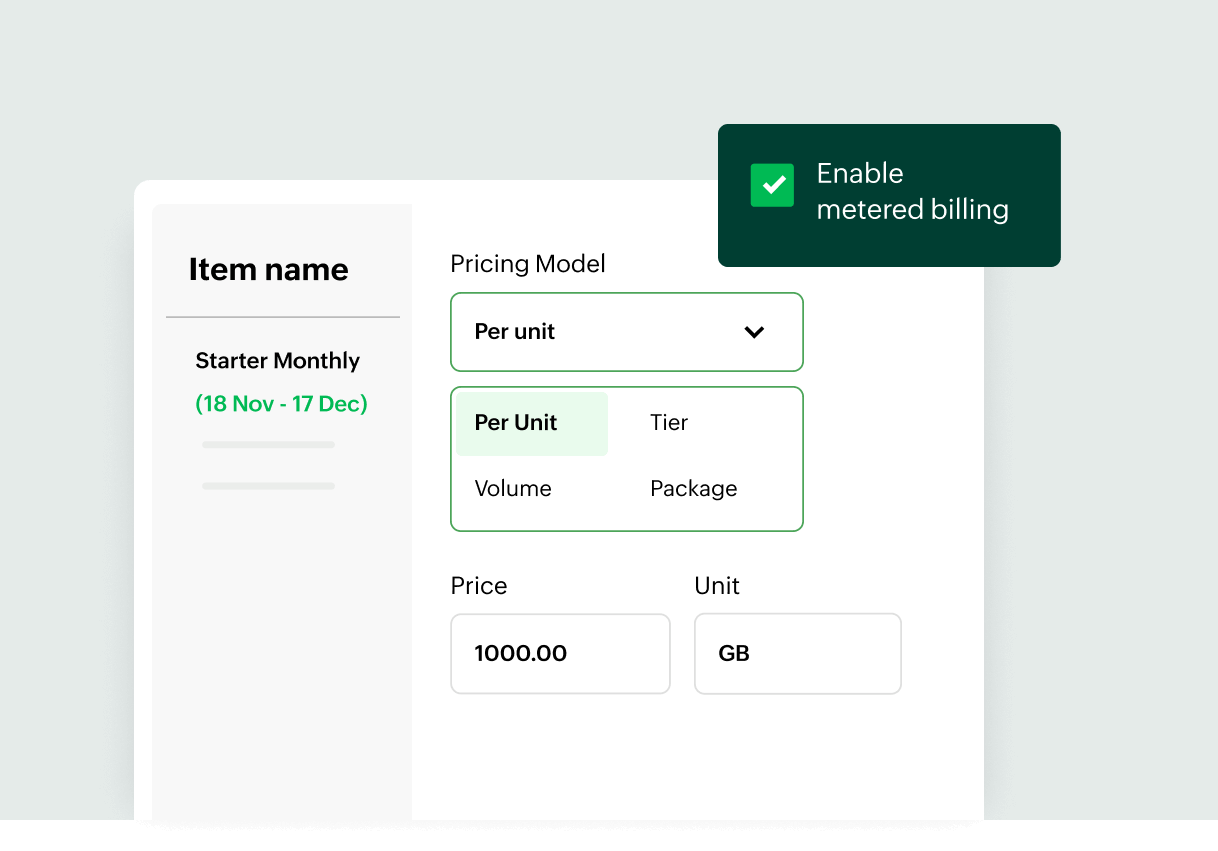The image size is (1218, 851).
Task: Click the Price input field
Action: point(560,653)
